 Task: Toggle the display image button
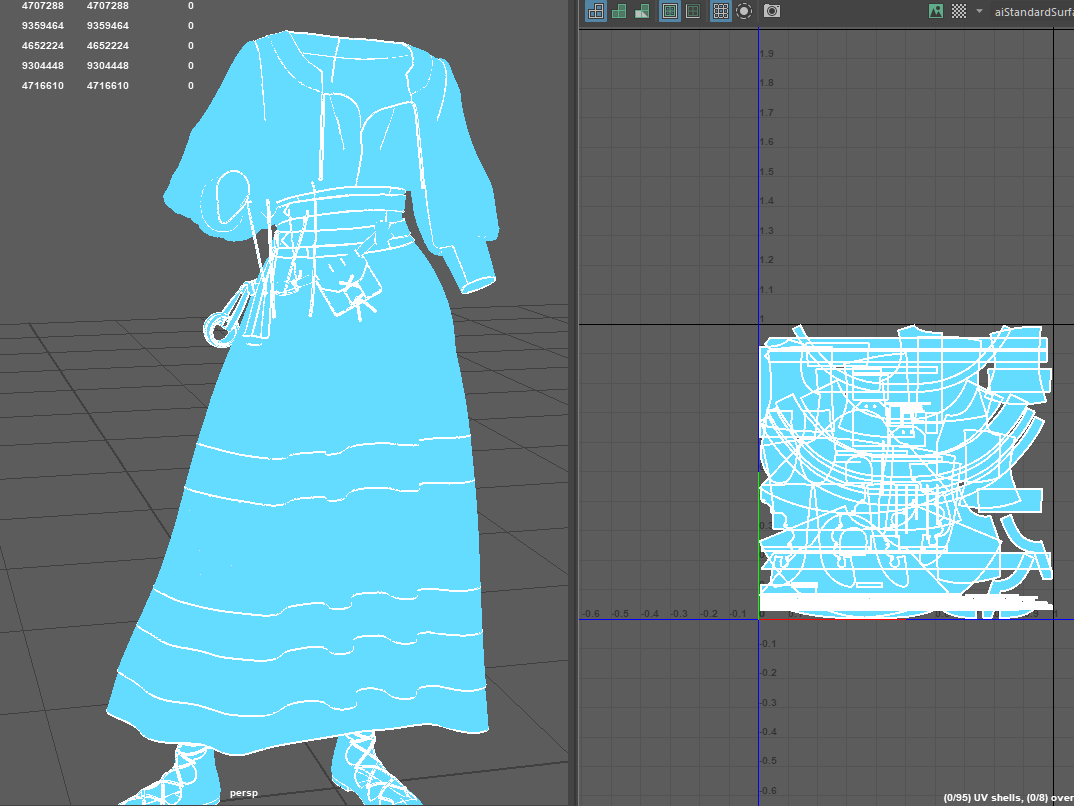point(936,11)
